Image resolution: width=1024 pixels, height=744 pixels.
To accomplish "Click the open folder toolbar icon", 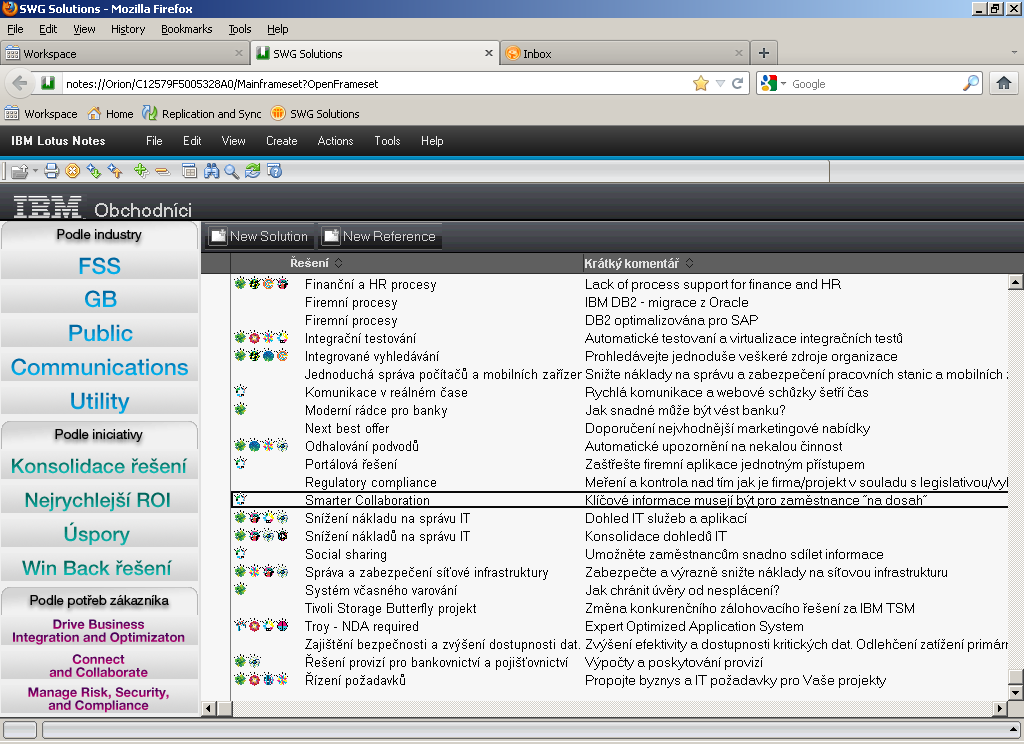I will [19, 172].
